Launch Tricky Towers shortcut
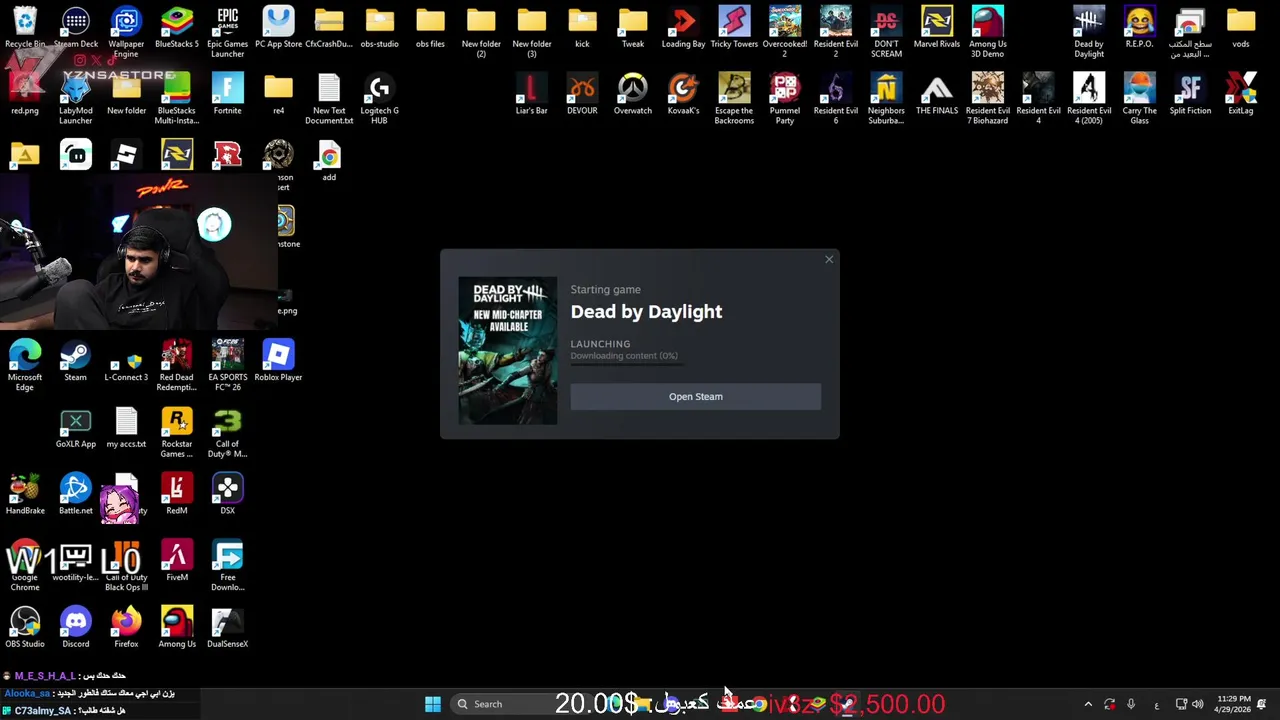Image resolution: width=1280 pixels, height=720 pixels. pyautogui.click(x=734, y=27)
